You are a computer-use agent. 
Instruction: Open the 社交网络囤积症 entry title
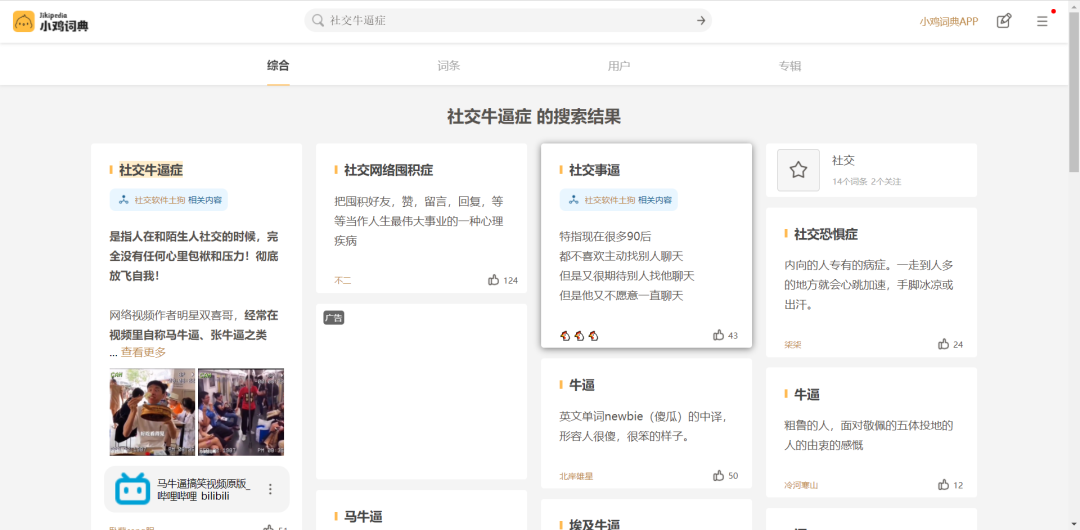coord(388,170)
